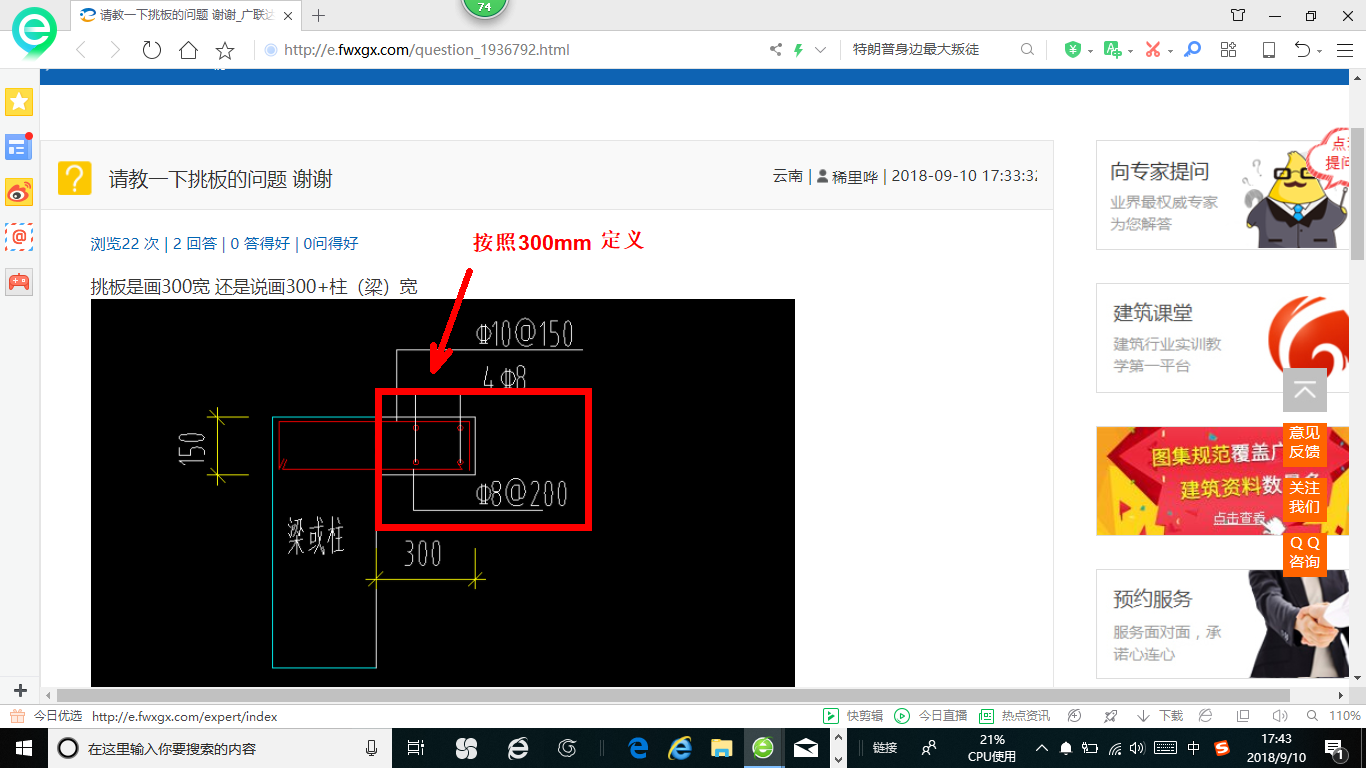Click the 图集规范 建筑资料 red banner ad
Image resolution: width=1366 pixels, height=768 pixels.
point(1223,481)
